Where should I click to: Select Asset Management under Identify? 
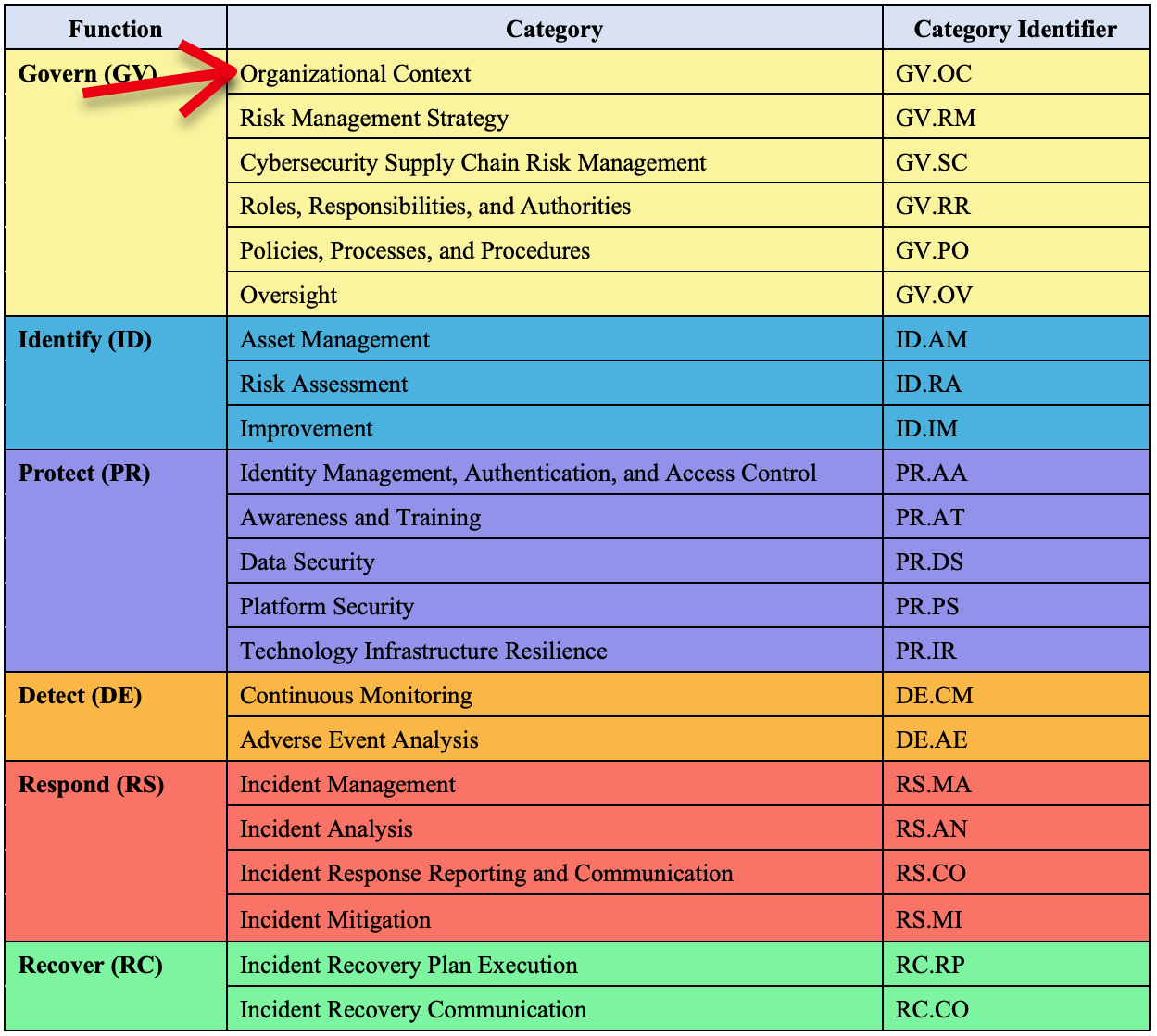(334, 339)
